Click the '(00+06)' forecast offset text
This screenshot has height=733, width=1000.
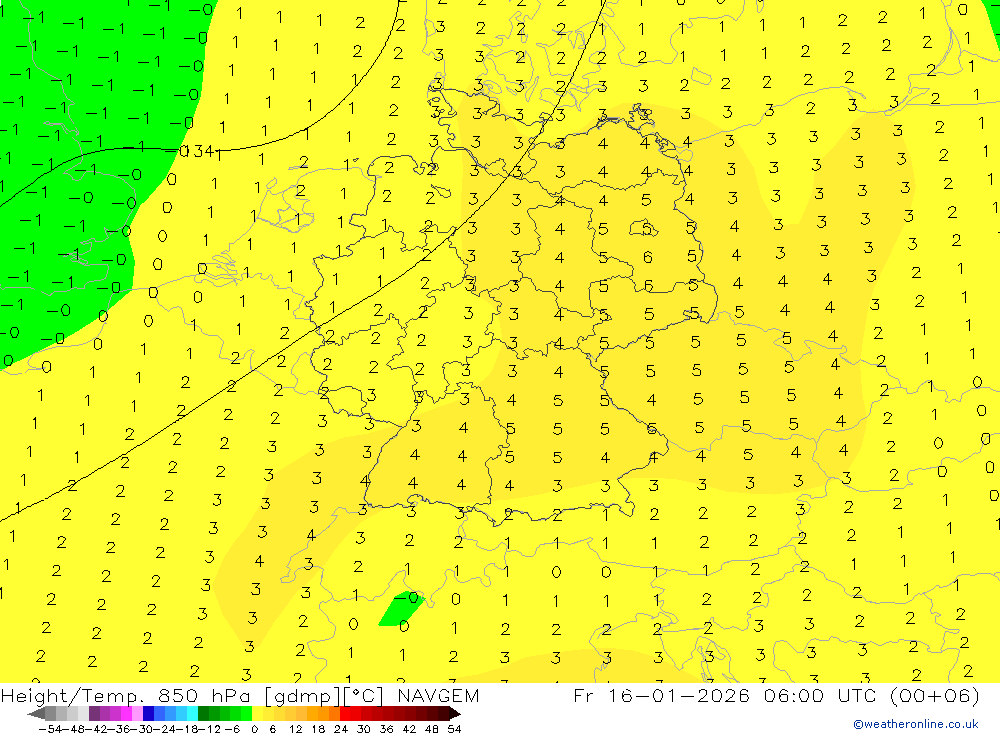934,695
